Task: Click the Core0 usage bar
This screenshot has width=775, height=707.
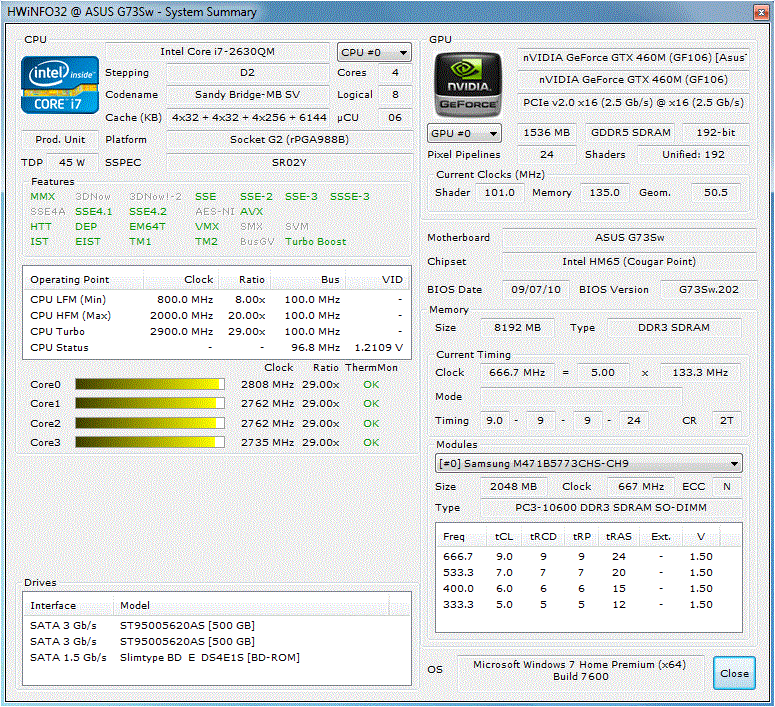Action: [x=150, y=384]
